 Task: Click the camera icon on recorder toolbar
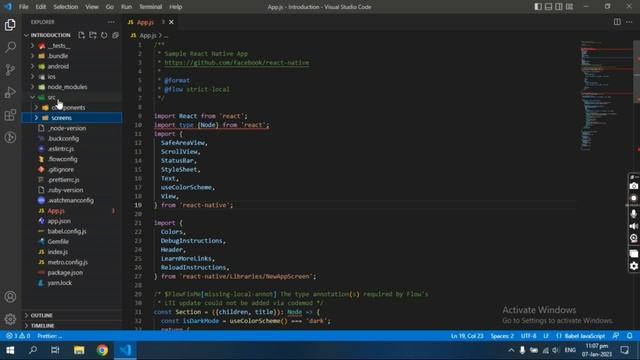[633, 186]
